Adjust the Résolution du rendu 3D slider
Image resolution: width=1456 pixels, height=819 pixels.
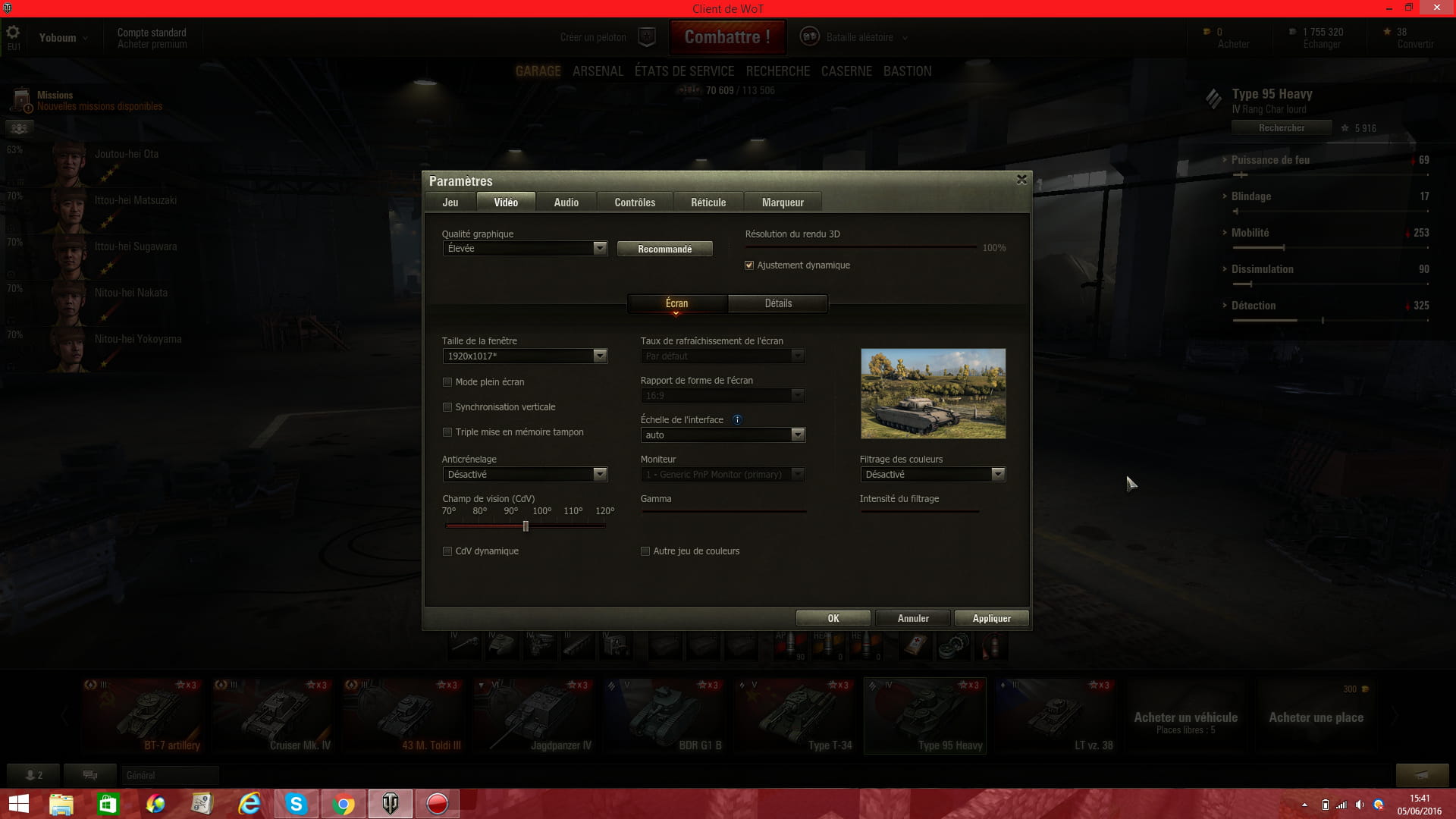pyautogui.click(x=861, y=248)
